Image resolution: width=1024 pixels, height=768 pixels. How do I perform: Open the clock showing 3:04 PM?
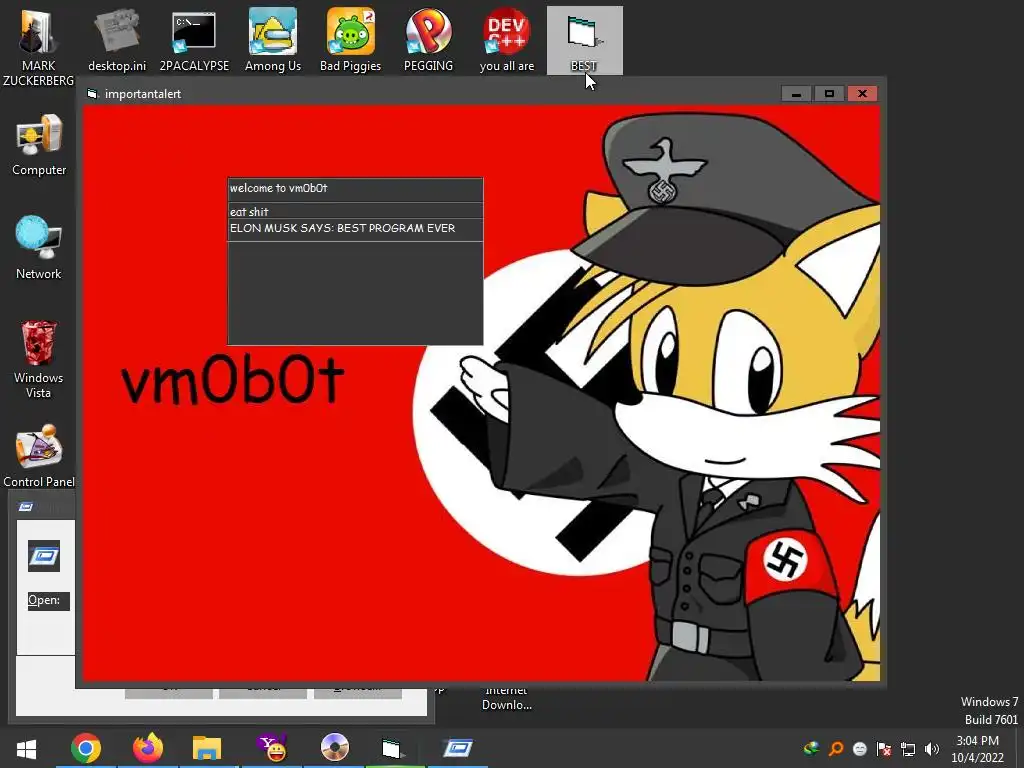tap(977, 749)
